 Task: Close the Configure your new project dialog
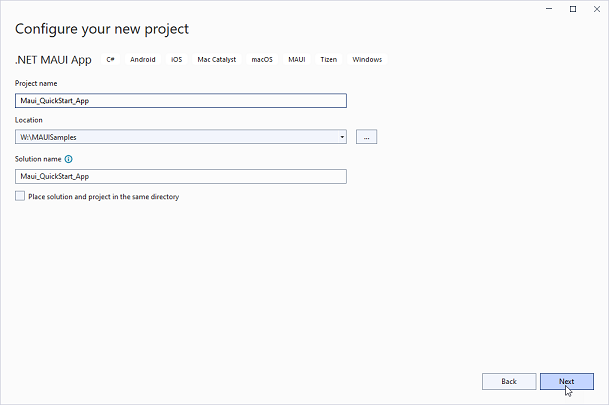point(595,9)
